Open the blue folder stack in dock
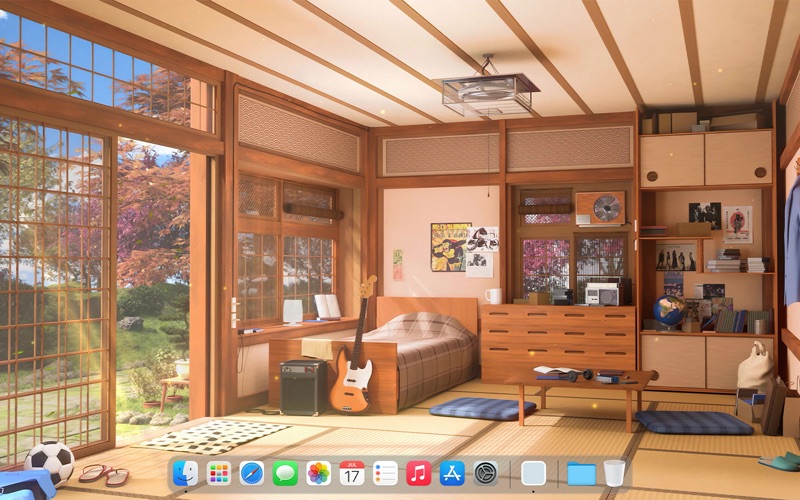 (581, 473)
